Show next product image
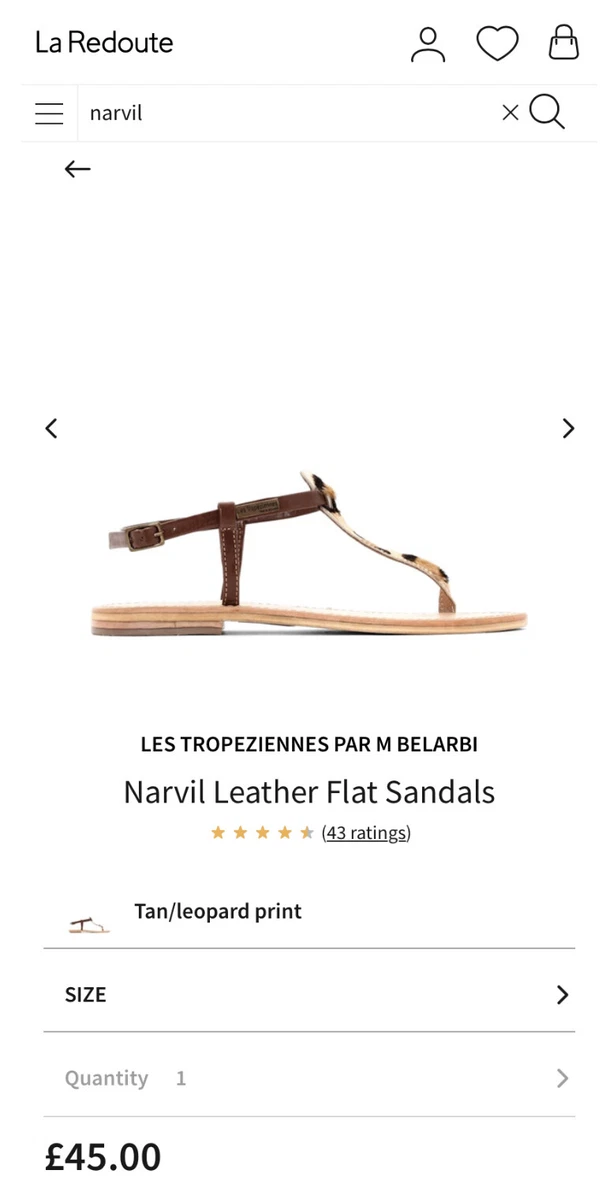 coord(568,428)
